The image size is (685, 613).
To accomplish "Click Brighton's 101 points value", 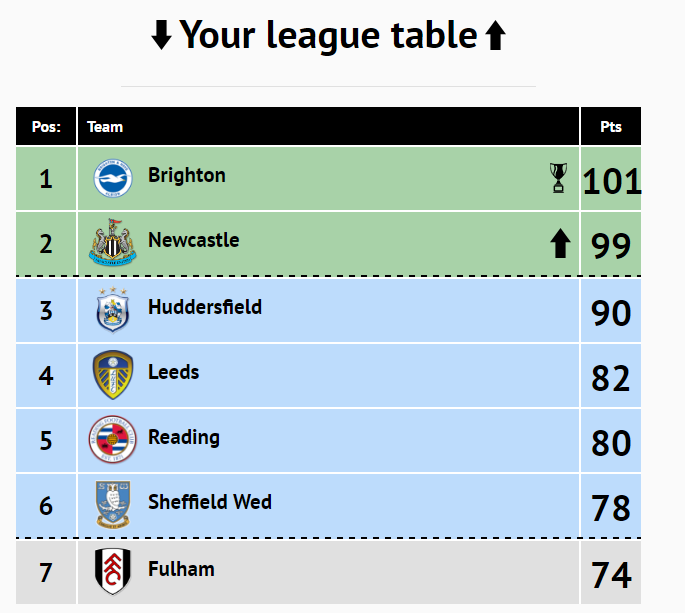I will pos(612,181).
